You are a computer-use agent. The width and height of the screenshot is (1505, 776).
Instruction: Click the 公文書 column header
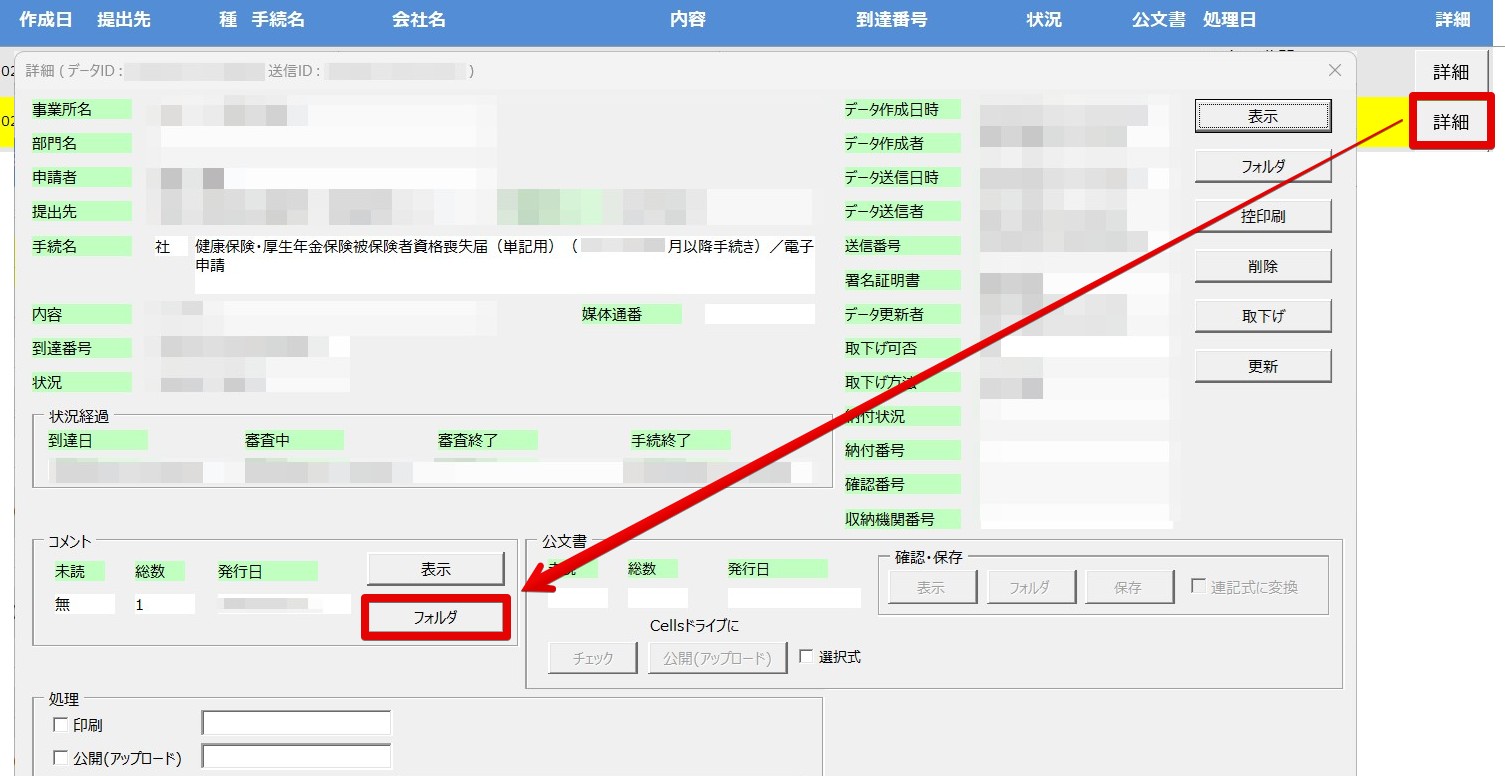[x=1159, y=20]
